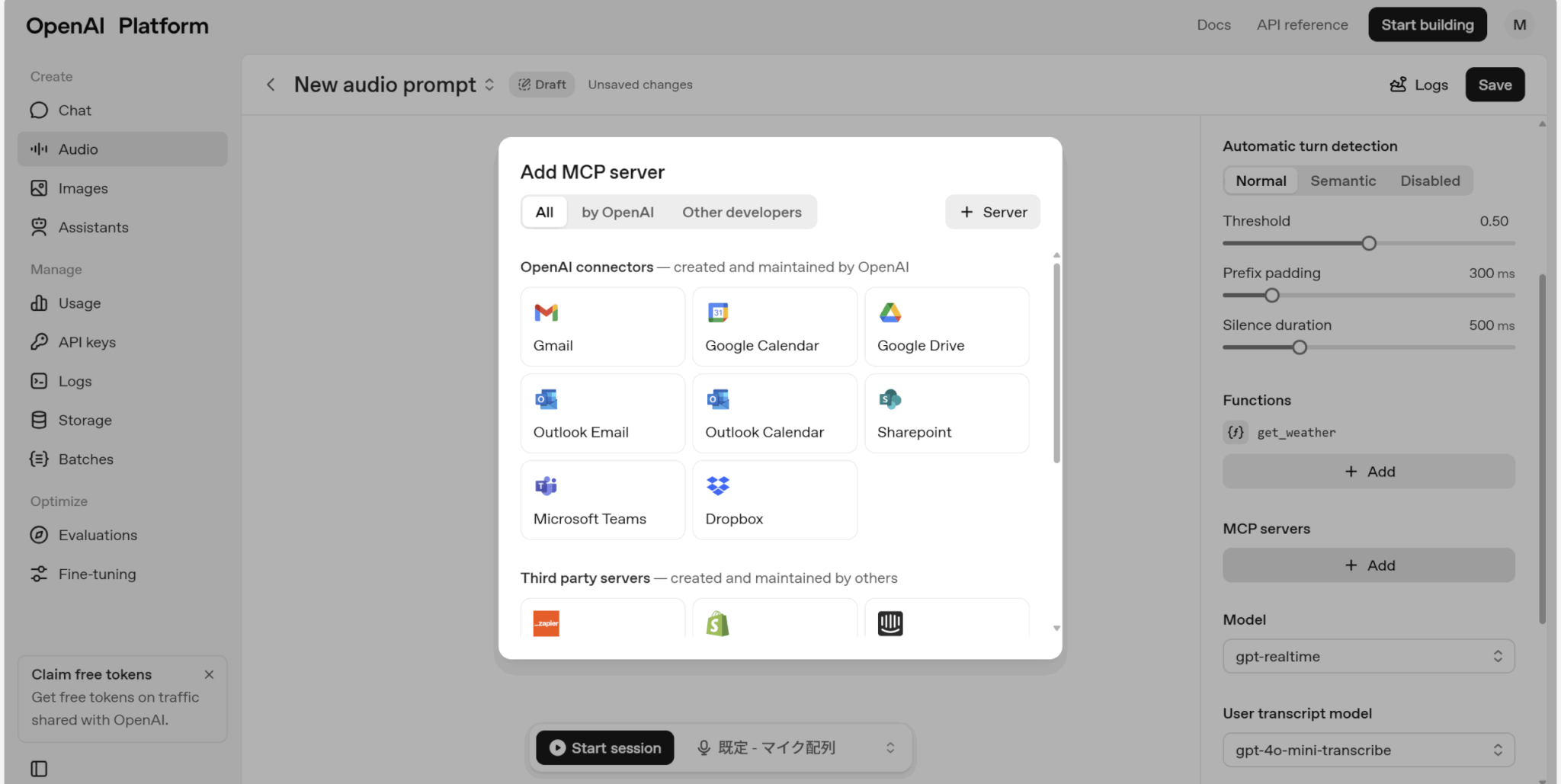
Task: Click the Sharepoint connector icon
Action: [x=889, y=399]
